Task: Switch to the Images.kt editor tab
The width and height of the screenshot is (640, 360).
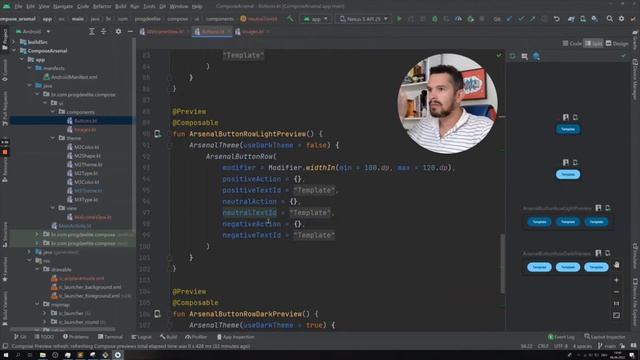Action: click(252, 31)
